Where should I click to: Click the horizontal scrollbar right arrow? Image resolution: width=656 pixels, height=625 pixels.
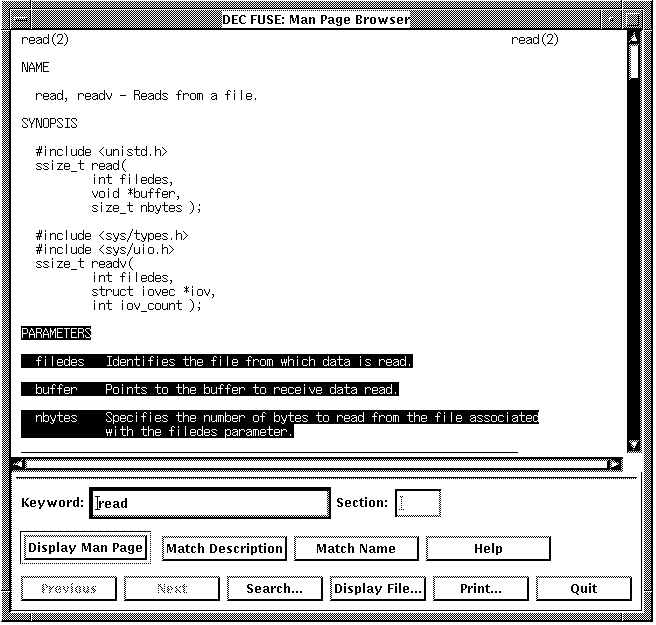coord(614,464)
